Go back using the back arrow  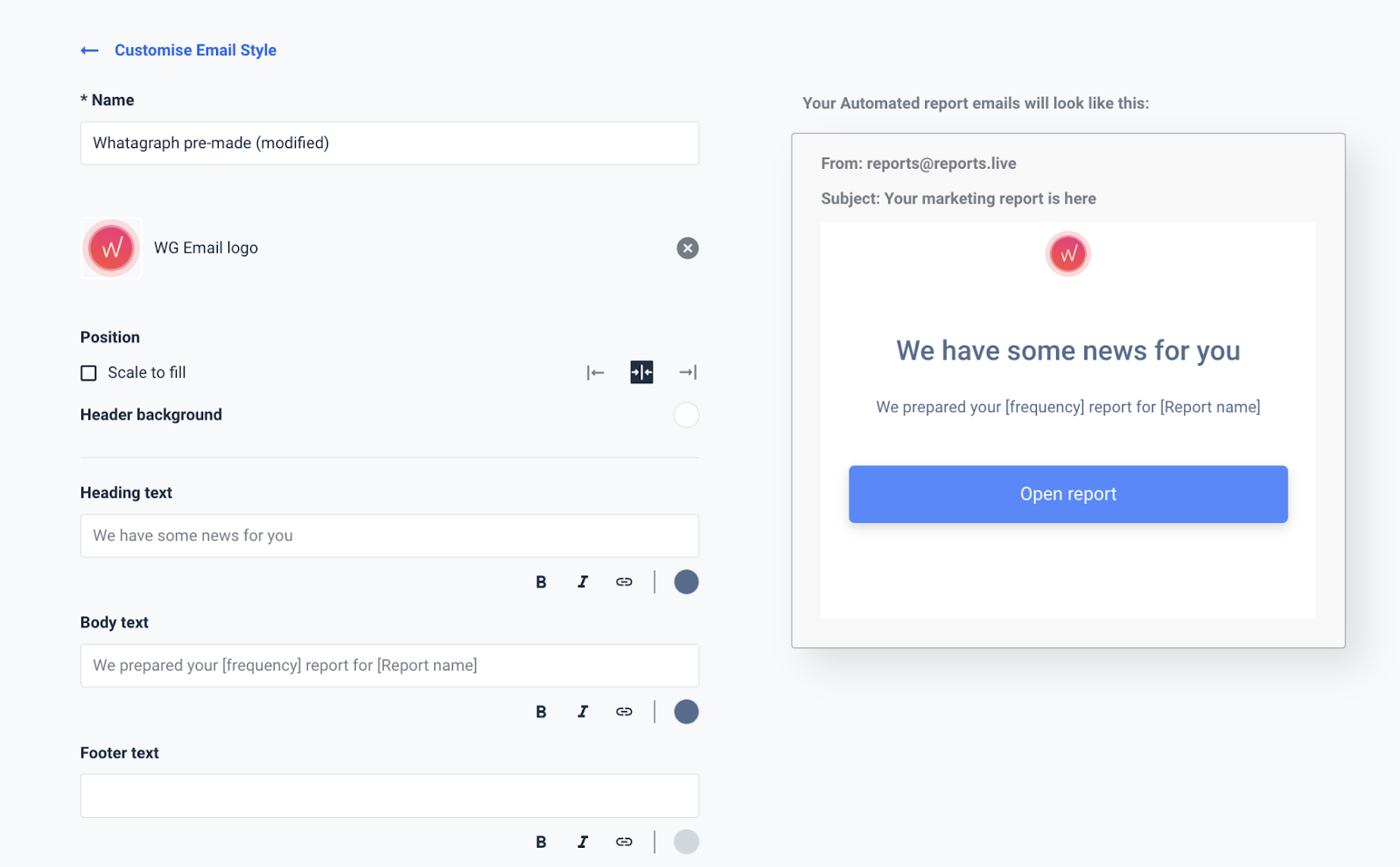click(88, 50)
